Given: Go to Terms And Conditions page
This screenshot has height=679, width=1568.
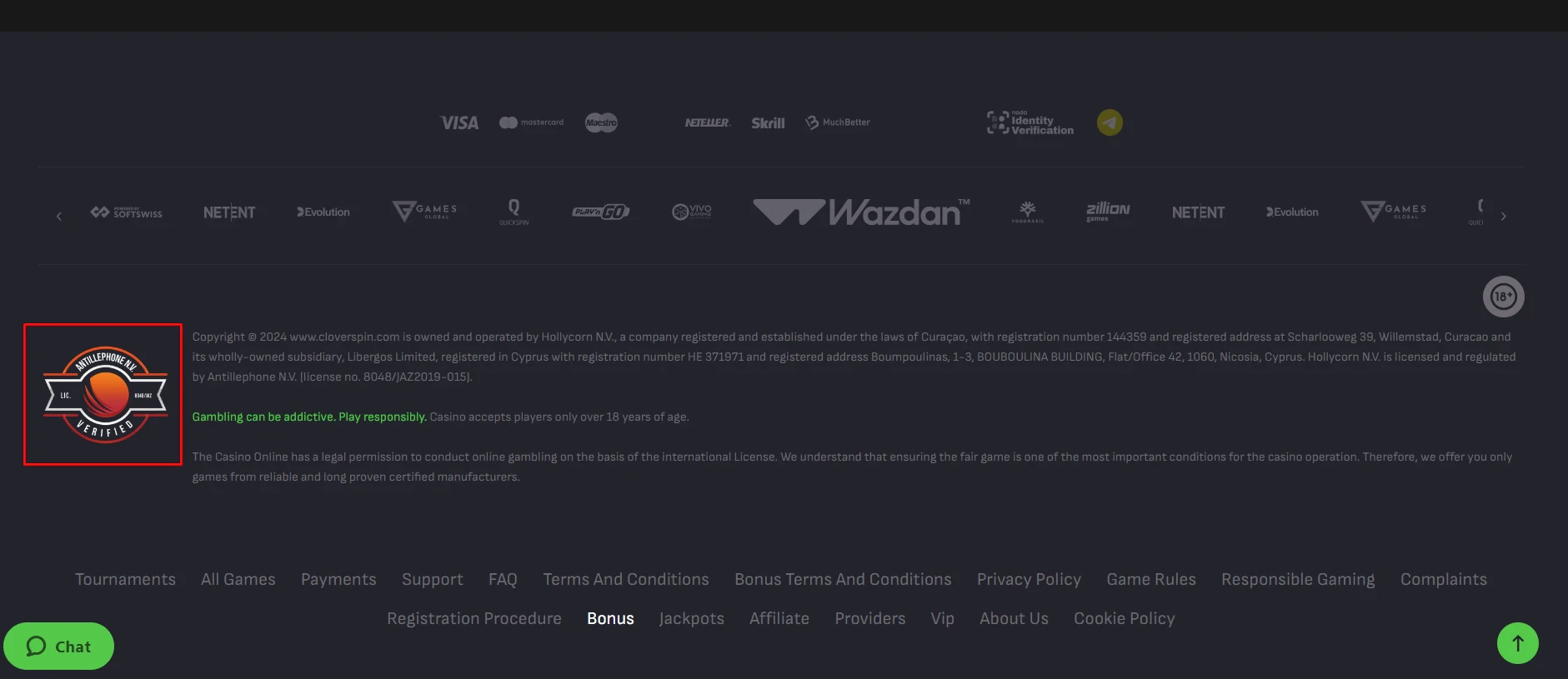Looking at the screenshot, I should (625, 579).
